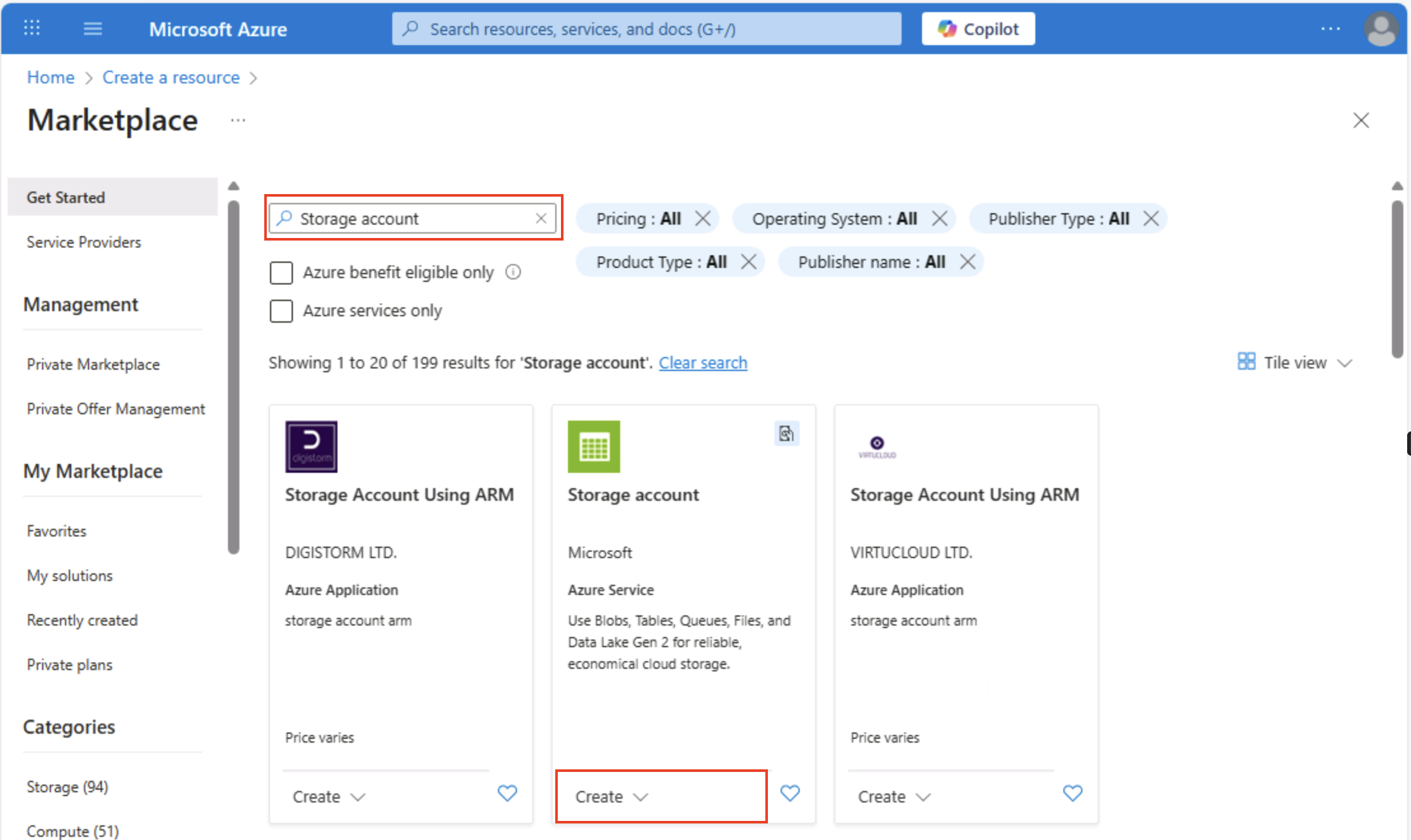Screen dimensions: 1411x840
Task: Favorite the VIRTUCLOUD Storage Account offer
Action: click(x=1072, y=794)
